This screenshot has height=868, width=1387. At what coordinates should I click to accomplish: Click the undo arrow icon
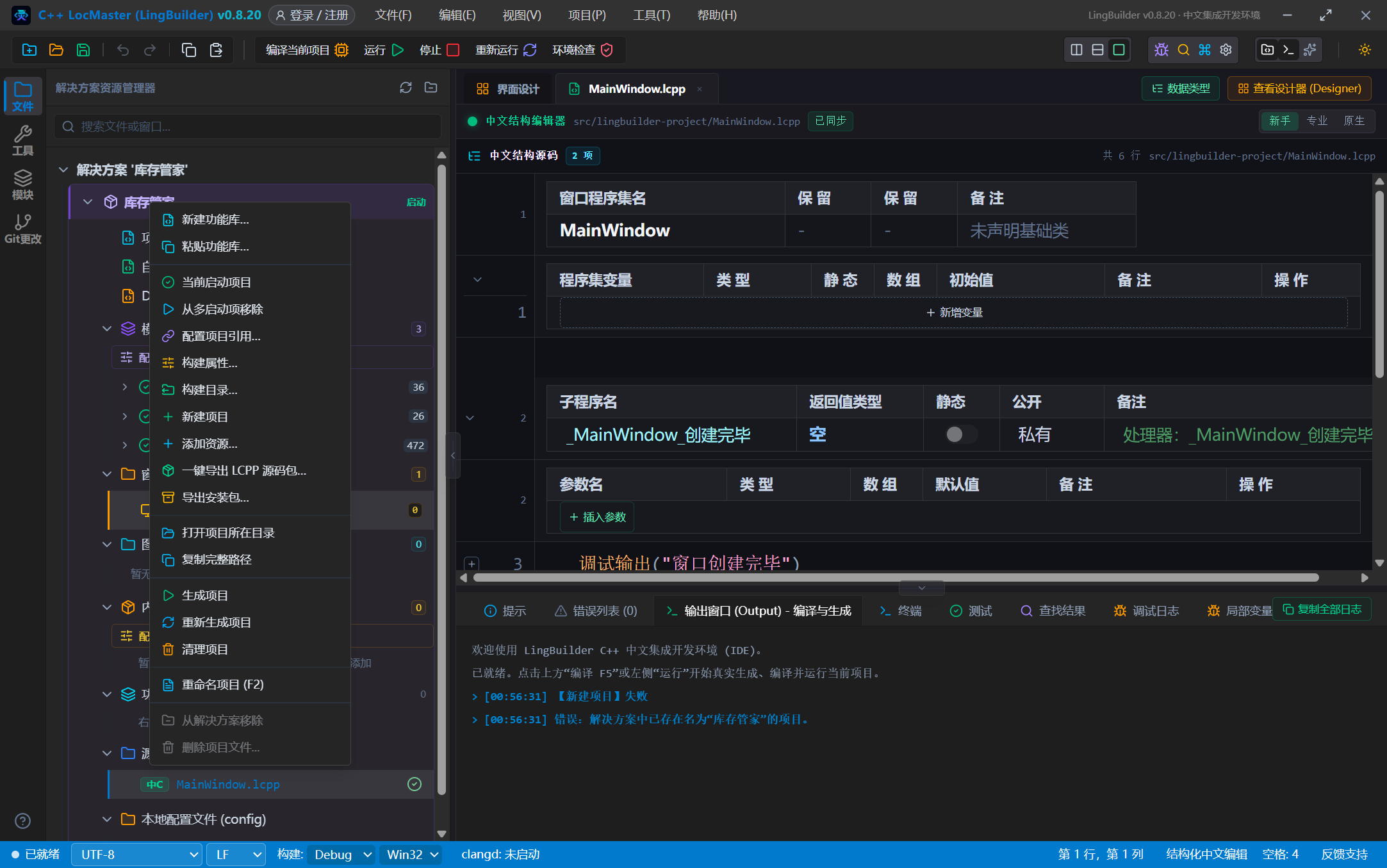(123, 50)
